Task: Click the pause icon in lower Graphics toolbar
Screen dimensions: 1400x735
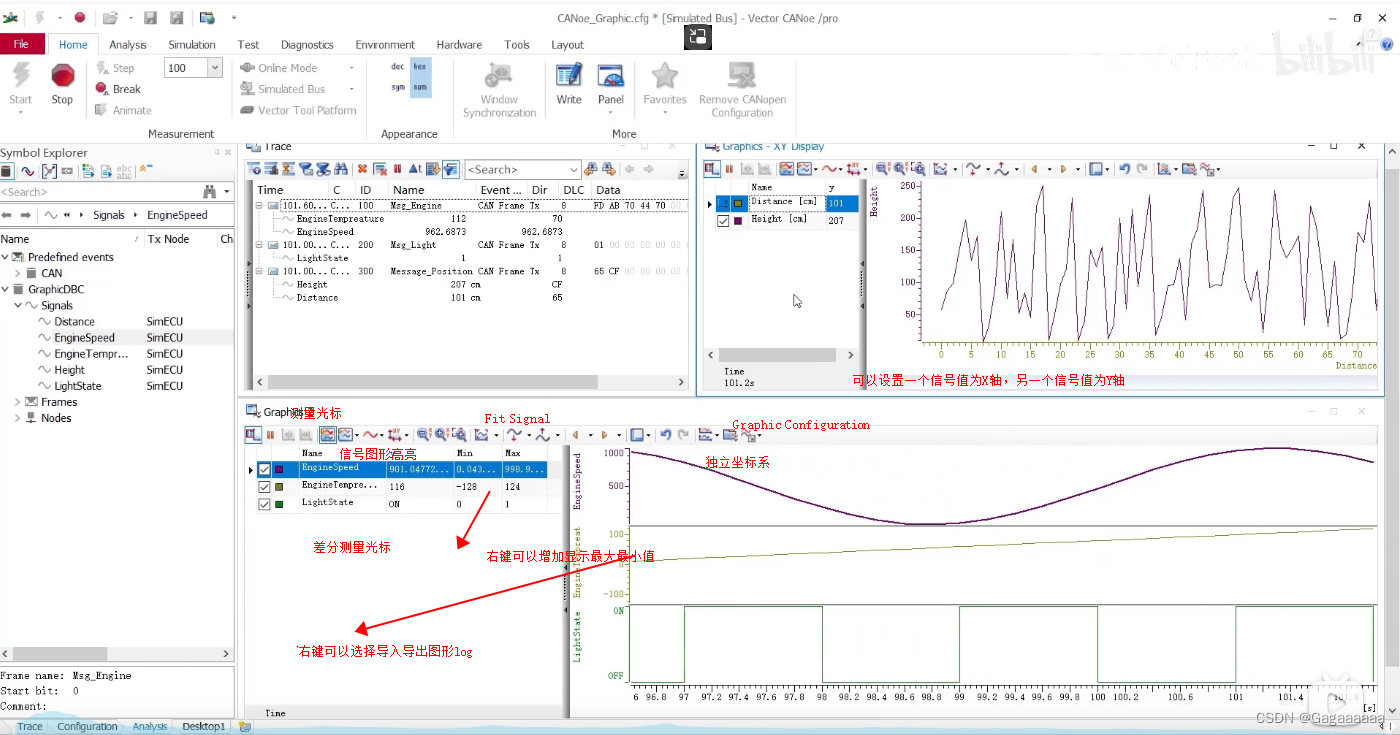Action: point(270,435)
